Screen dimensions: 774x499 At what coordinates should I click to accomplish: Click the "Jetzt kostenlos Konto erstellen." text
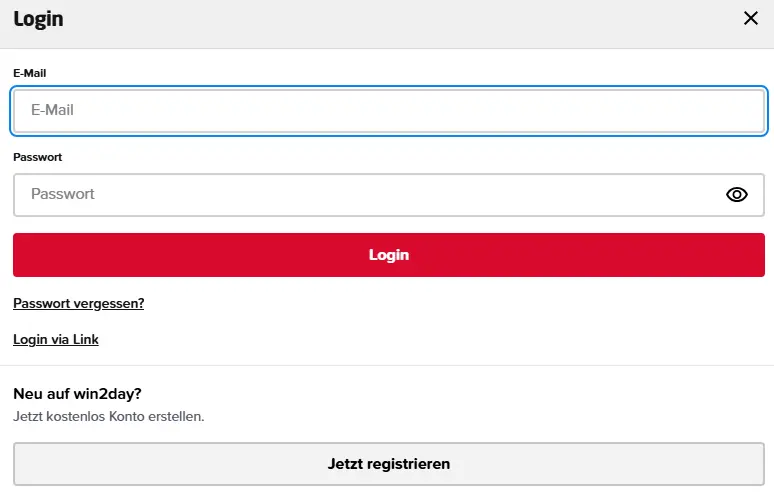point(108,416)
